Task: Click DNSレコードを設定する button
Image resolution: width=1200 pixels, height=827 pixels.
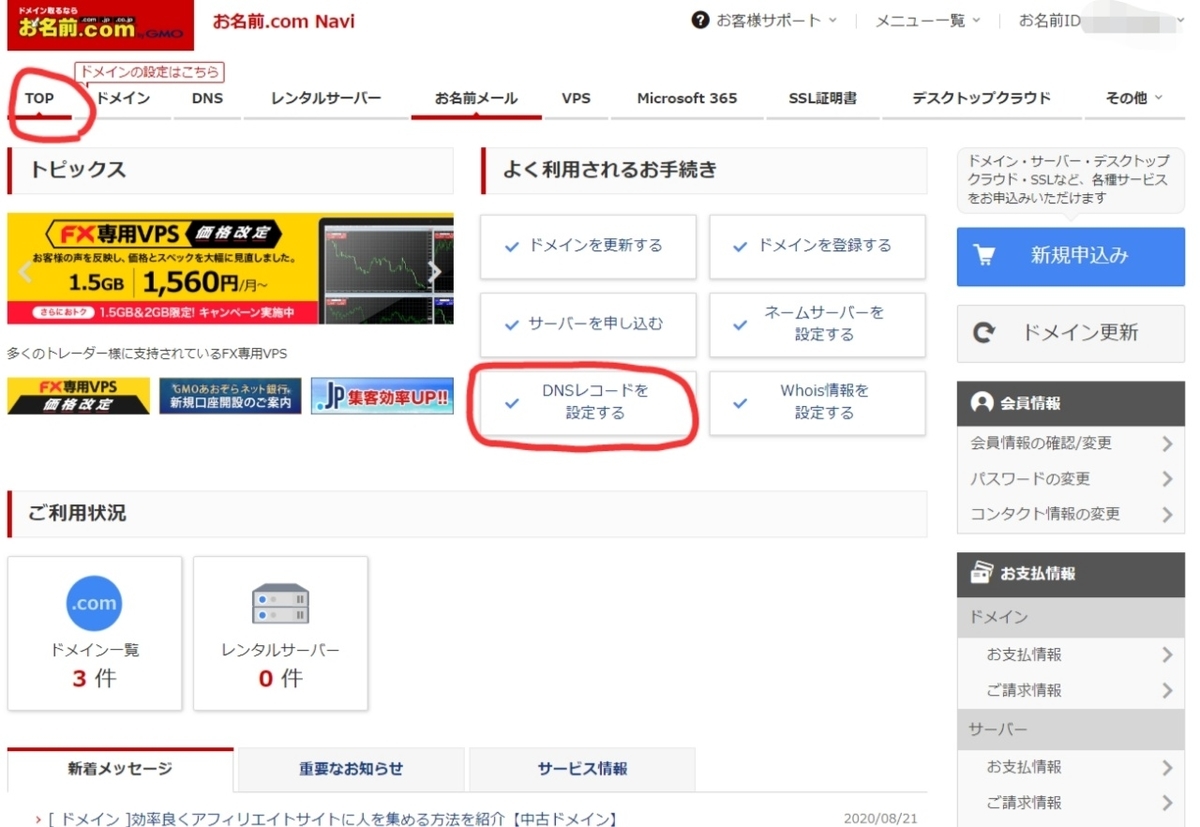Action: (588, 403)
